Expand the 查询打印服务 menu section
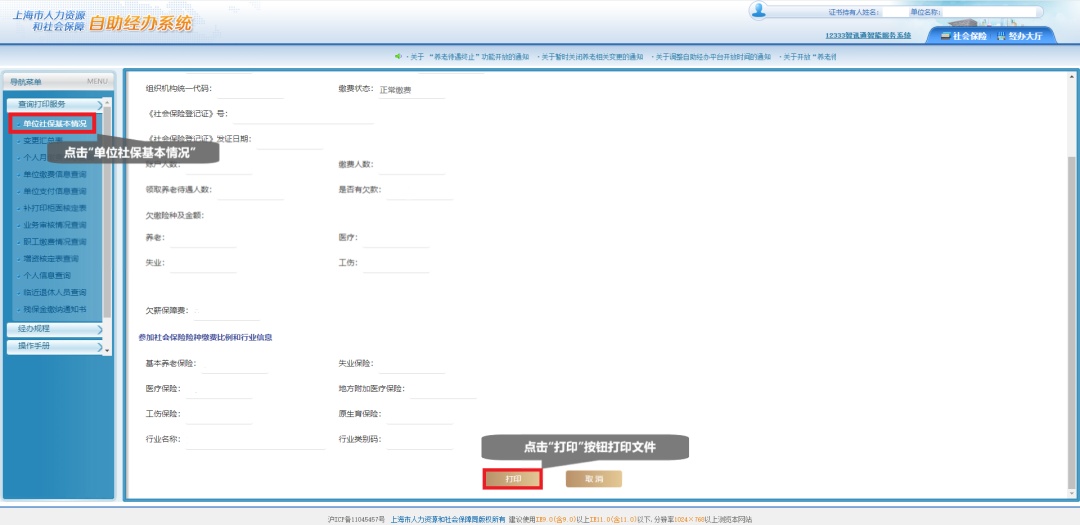This screenshot has width=1080, height=525. click(x=55, y=104)
